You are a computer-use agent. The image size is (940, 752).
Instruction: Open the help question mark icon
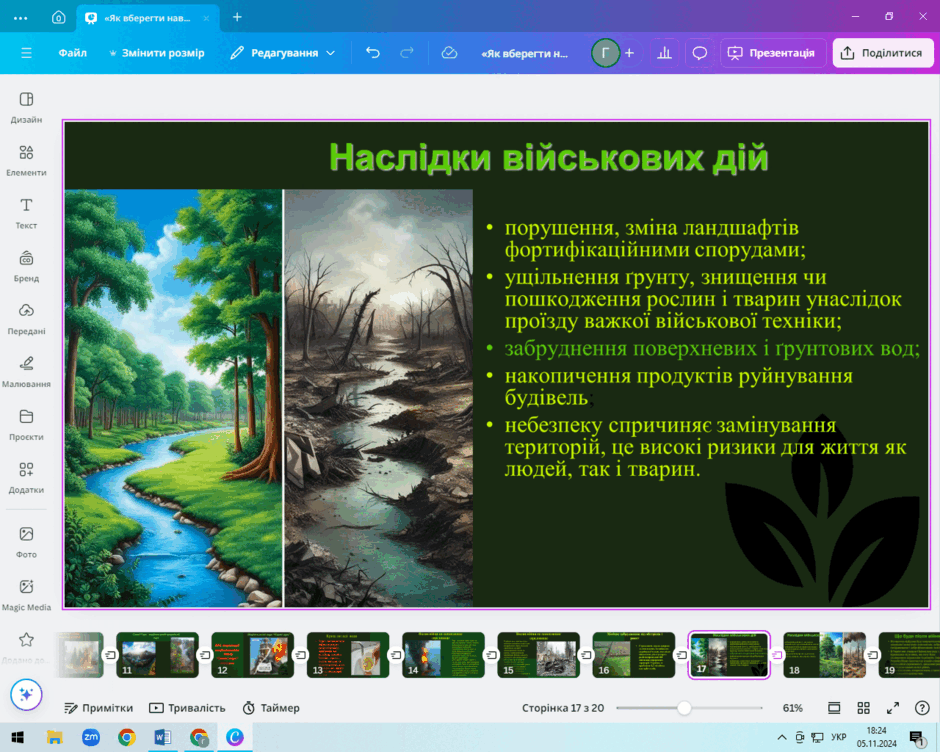pyautogui.click(x=922, y=708)
